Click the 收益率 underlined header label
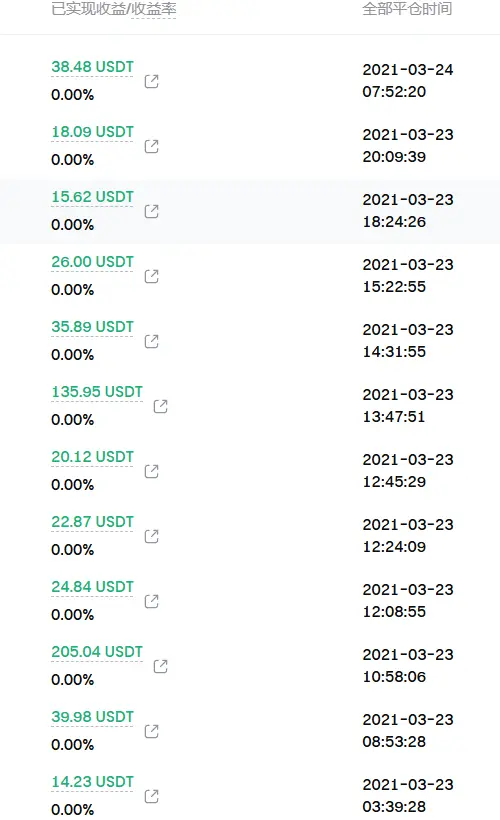 (153, 9)
